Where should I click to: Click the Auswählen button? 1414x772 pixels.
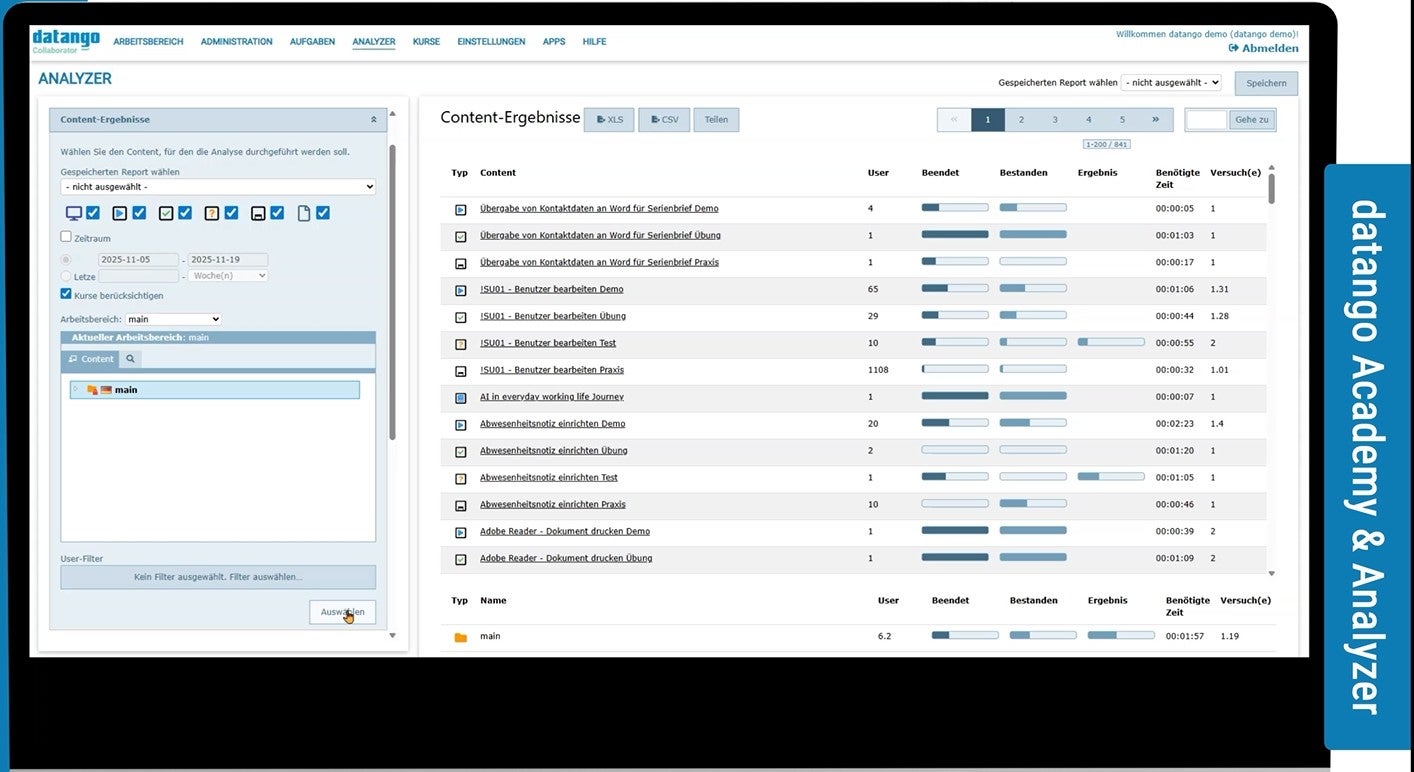tap(343, 612)
